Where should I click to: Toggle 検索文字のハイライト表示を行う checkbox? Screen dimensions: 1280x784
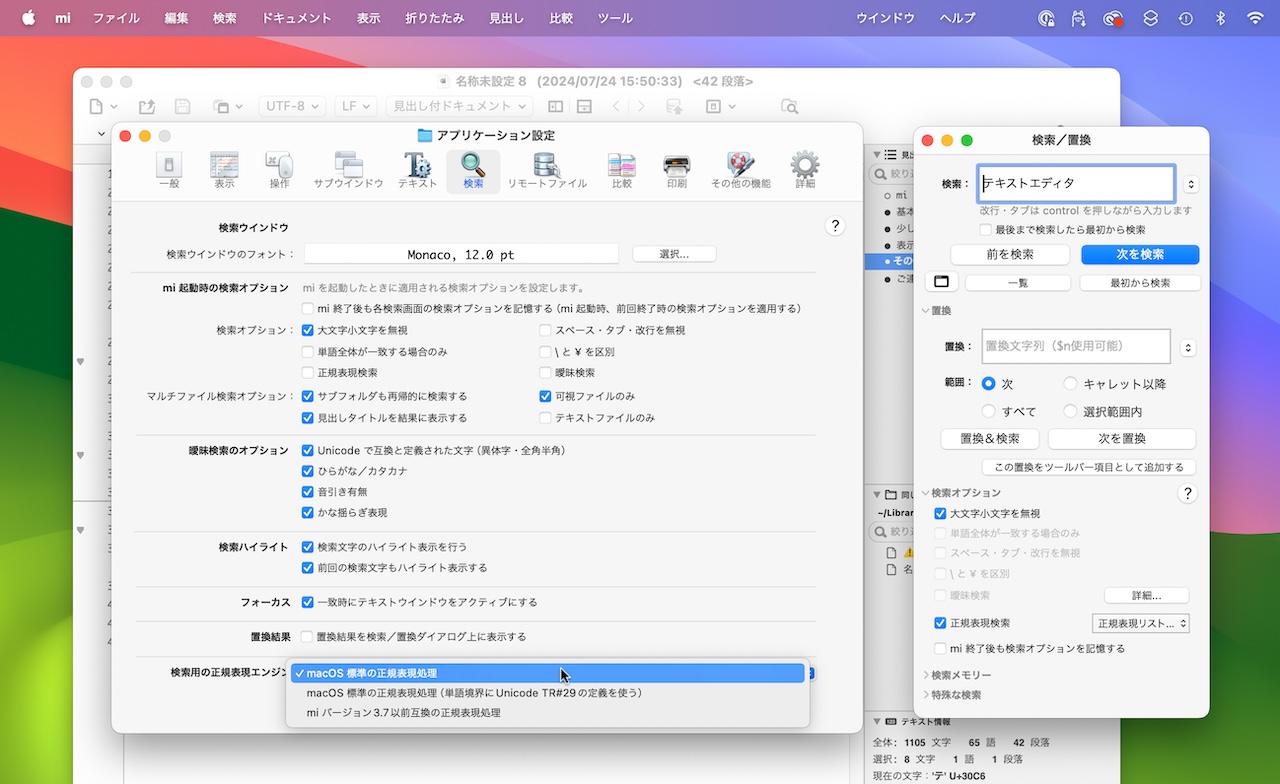308,547
